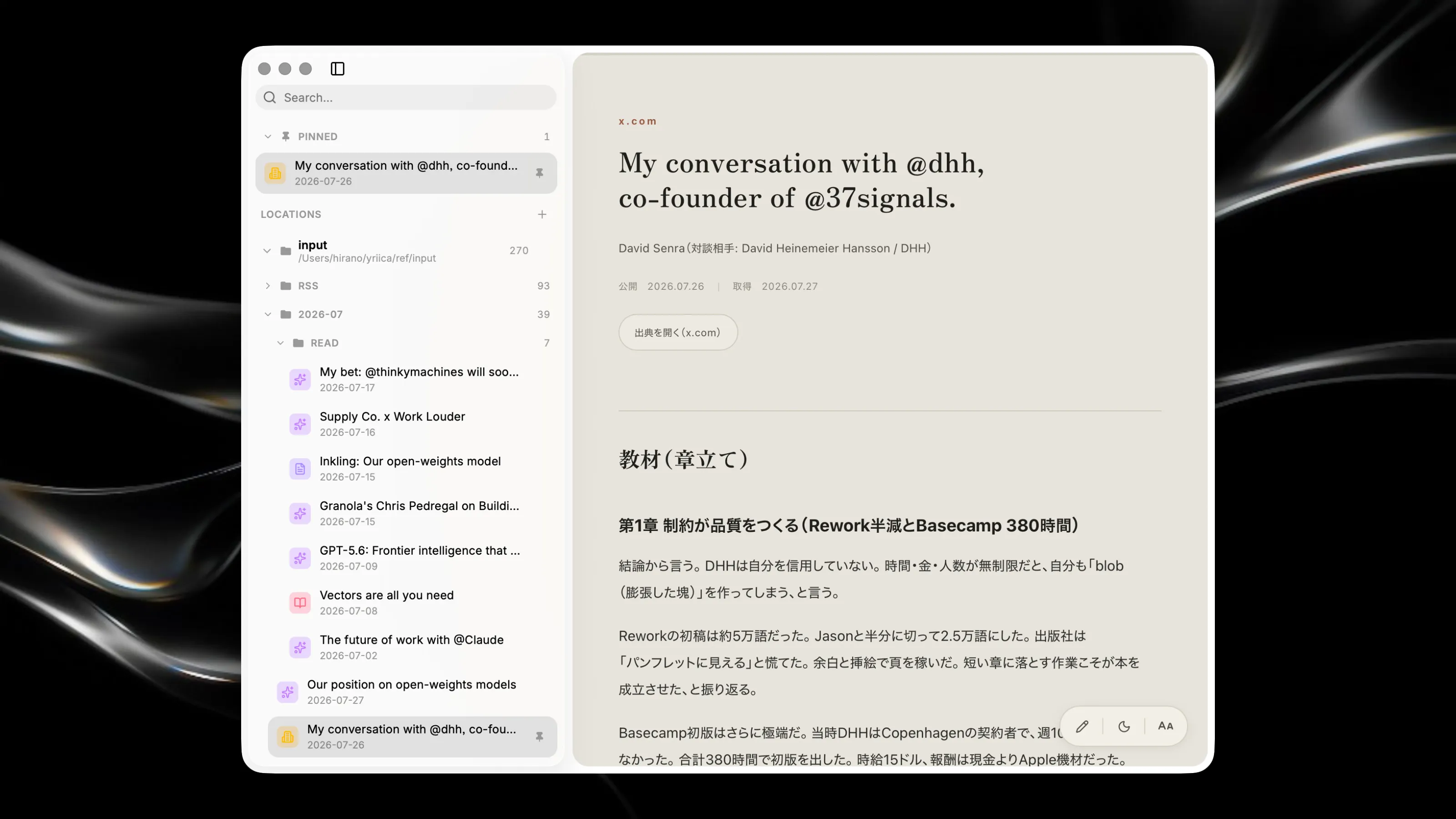Click the RSS folder icon
Viewport: 1456px width, 819px height.
pos(286,285)
